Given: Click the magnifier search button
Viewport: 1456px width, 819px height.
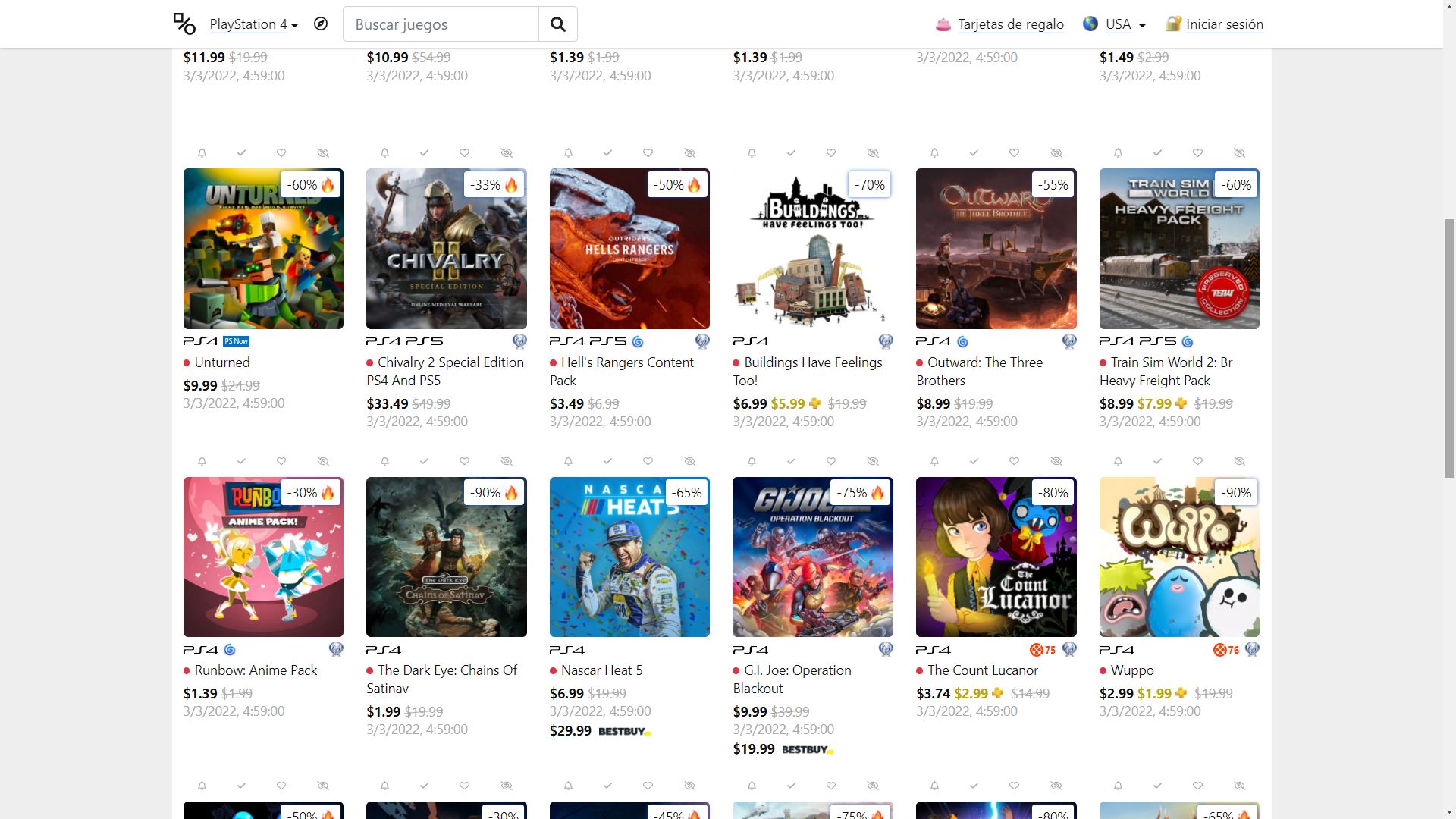Looking at the screenshot, I should tap(558, 24).
